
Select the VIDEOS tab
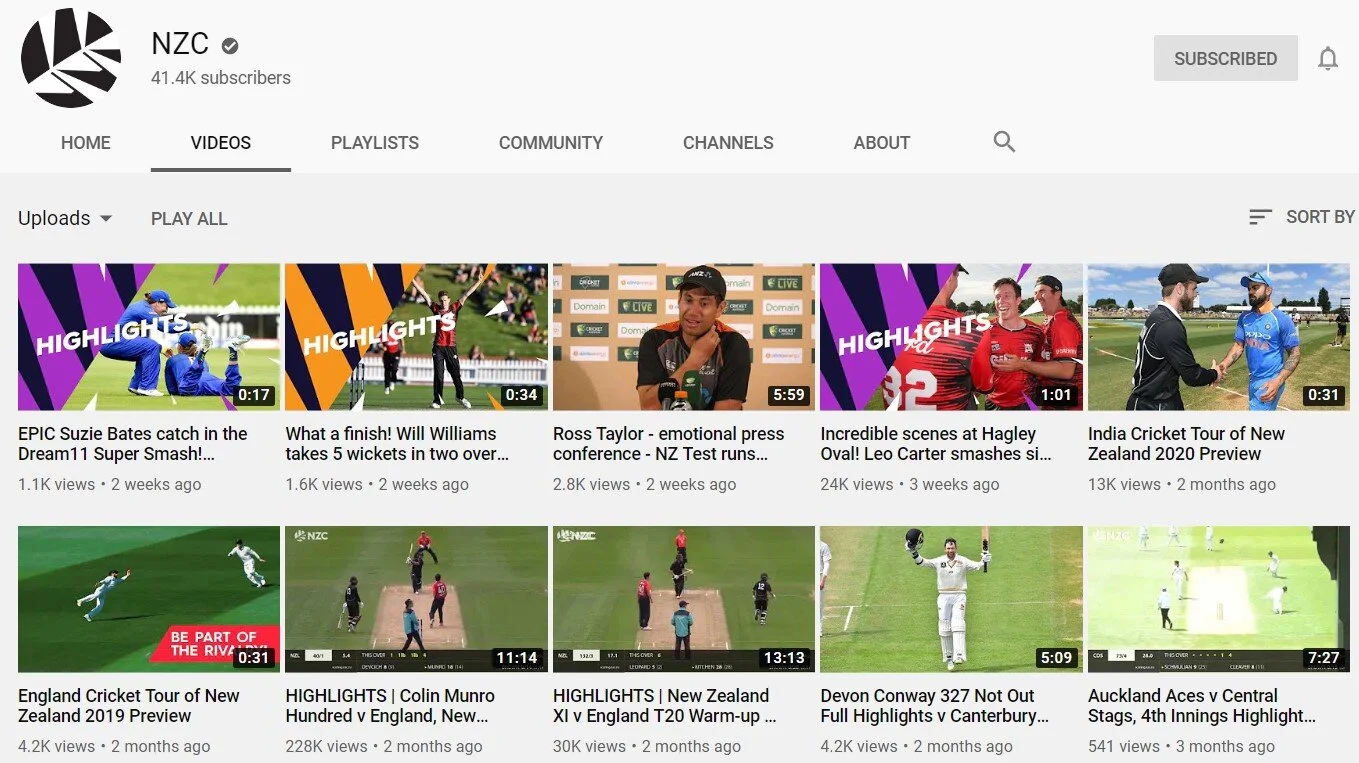pos(221,143)
